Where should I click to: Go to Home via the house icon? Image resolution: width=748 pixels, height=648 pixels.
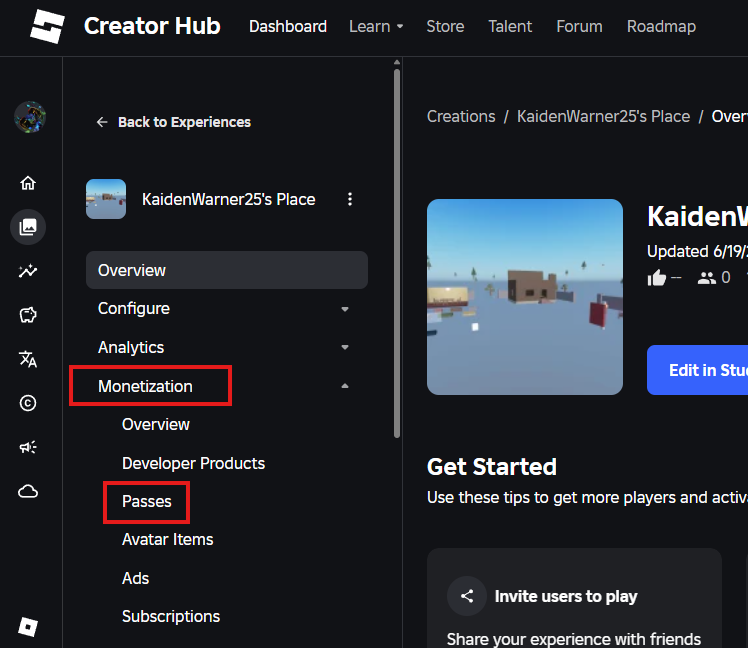(x=28, y=183)
